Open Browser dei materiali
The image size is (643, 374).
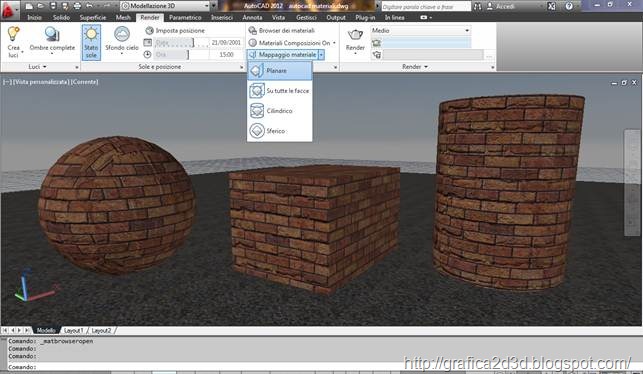282,30
